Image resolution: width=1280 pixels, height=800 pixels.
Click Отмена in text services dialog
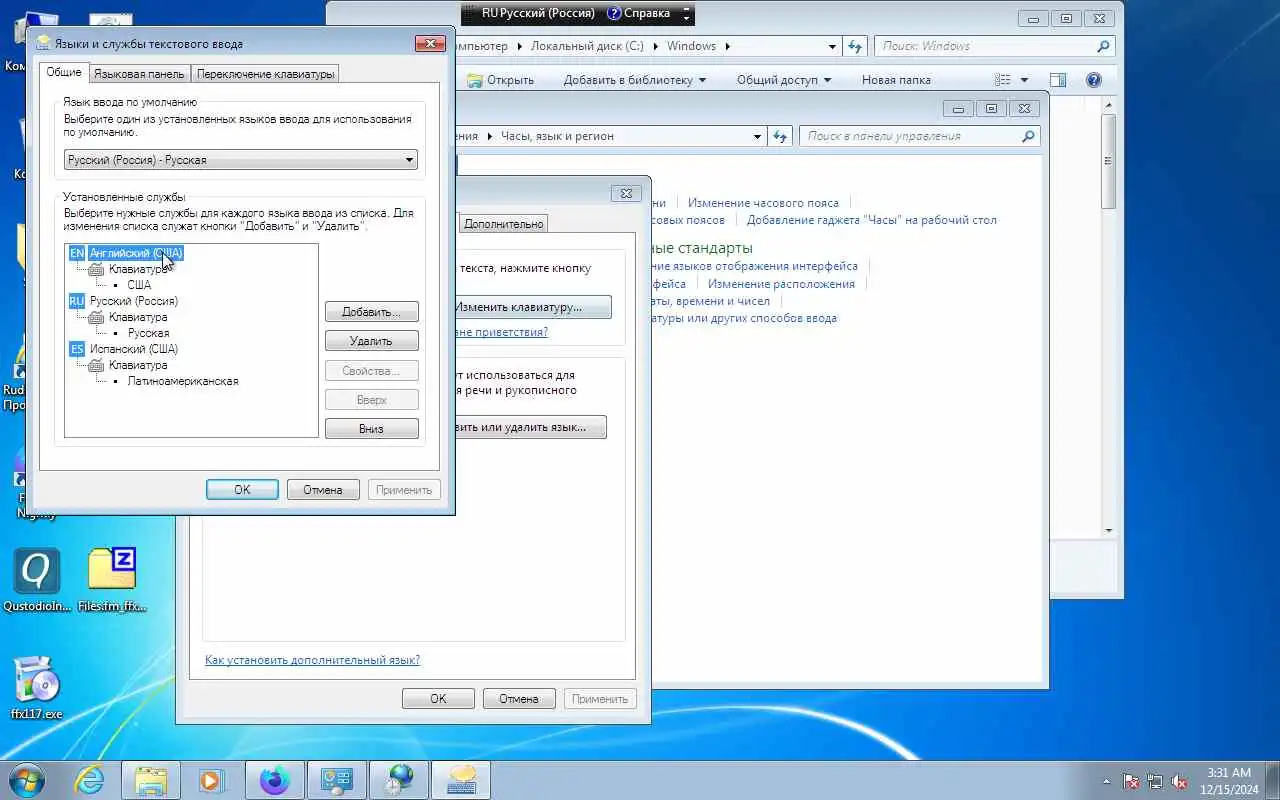(x=323, y=489)
